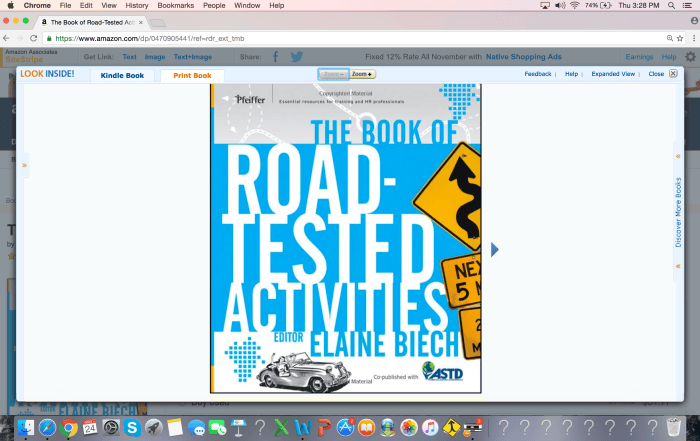This screenshot has height=441, width=700.
Task: Click Discover More Books vertical label
Action: (x=678, y=212)
